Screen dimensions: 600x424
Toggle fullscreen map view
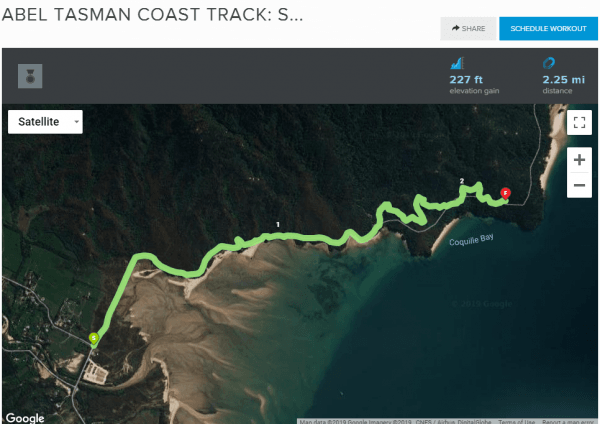(579, 122)
